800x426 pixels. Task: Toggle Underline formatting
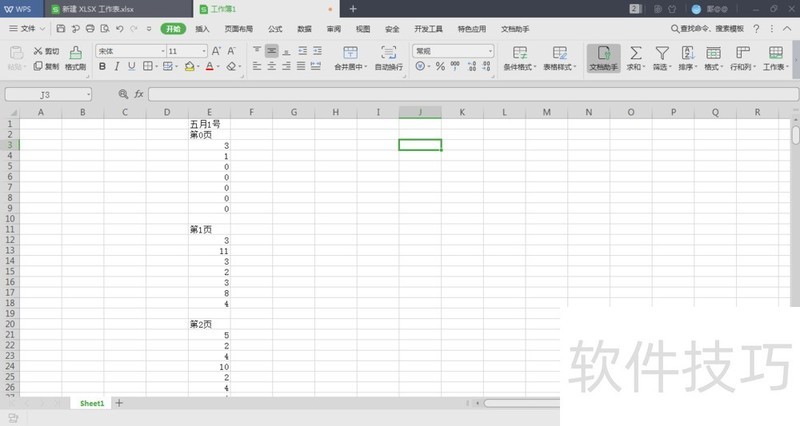[132, 66]
